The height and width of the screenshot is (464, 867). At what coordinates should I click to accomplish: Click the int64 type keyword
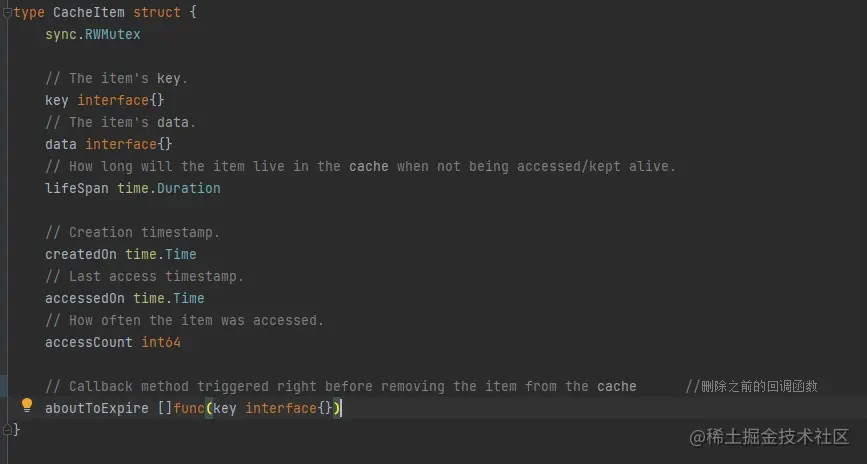point(161,342)
